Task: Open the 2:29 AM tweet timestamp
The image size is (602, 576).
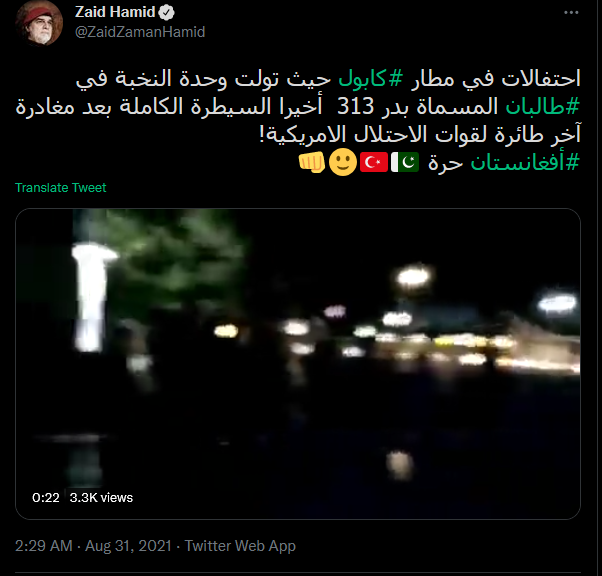Action: tap(44, 546)
